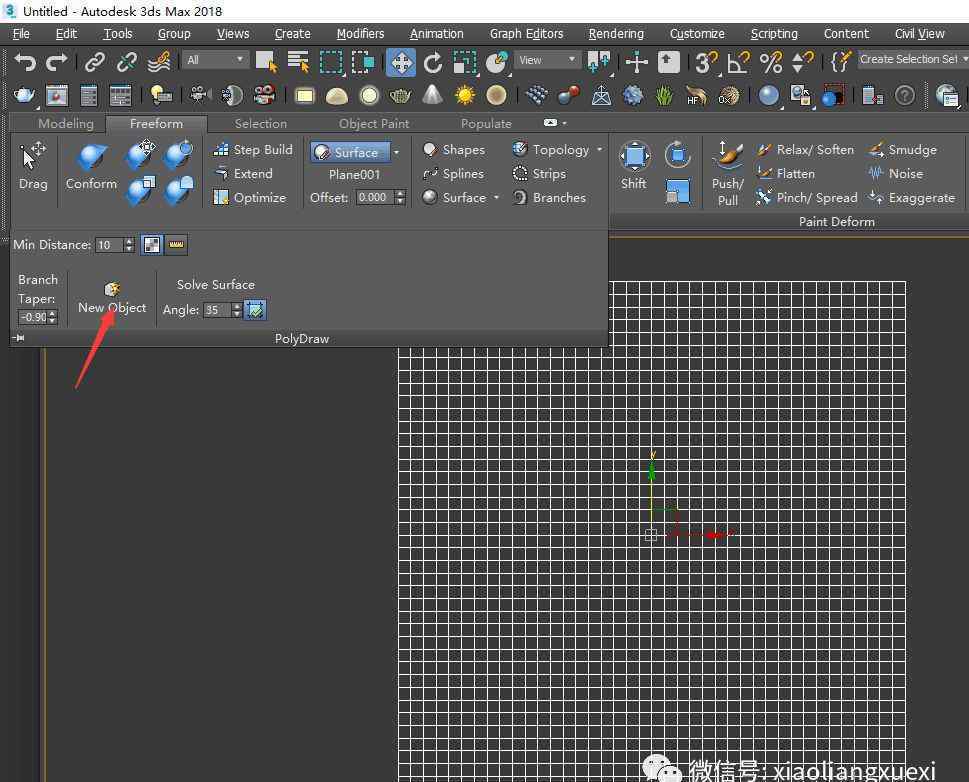The image size is (969, 782).
Task: Select the Drag tool in PolyDraw
Action: (x=33, y=166)
